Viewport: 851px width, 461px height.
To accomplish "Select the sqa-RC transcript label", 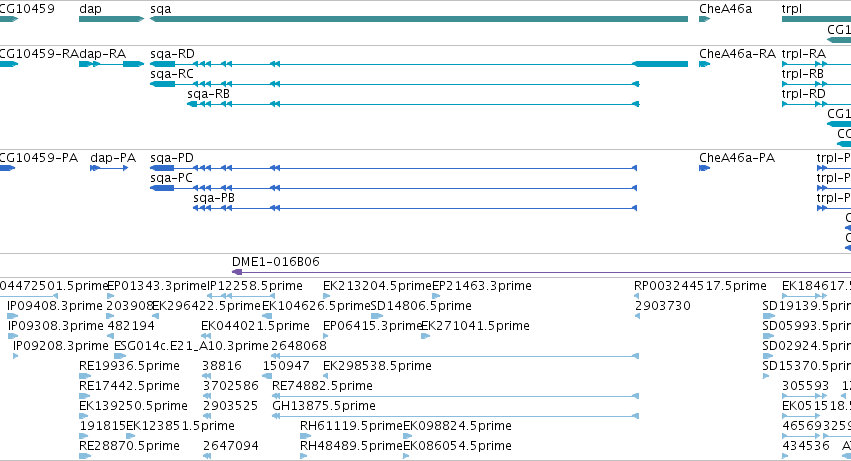I will 172,74.
